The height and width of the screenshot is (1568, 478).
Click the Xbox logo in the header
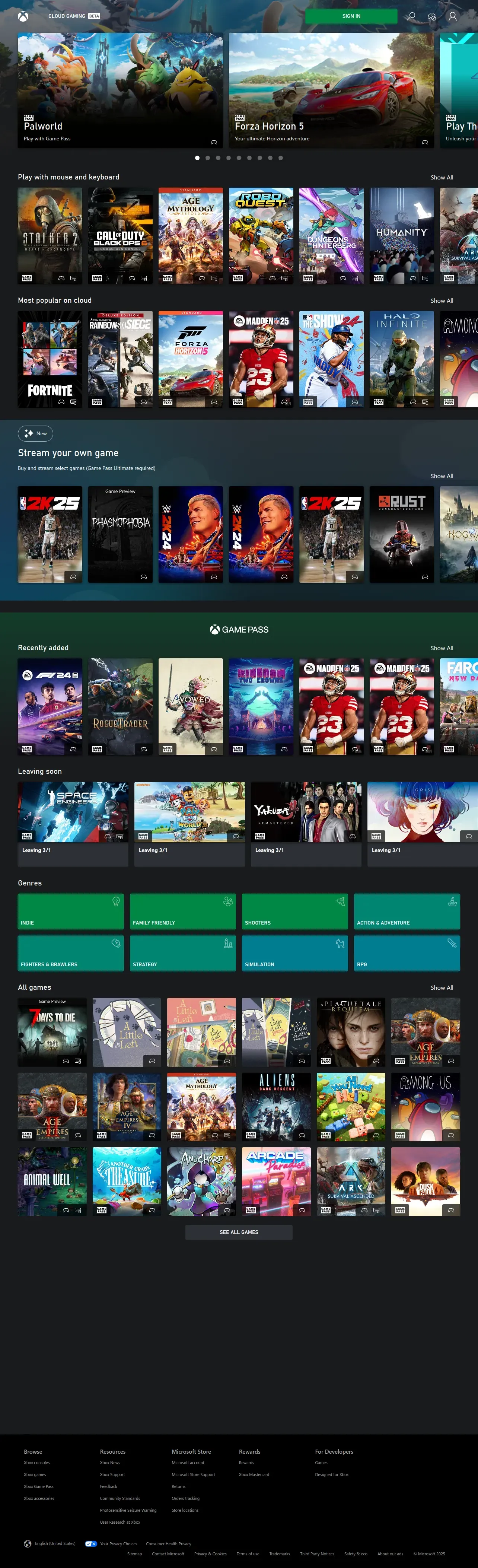23,16
